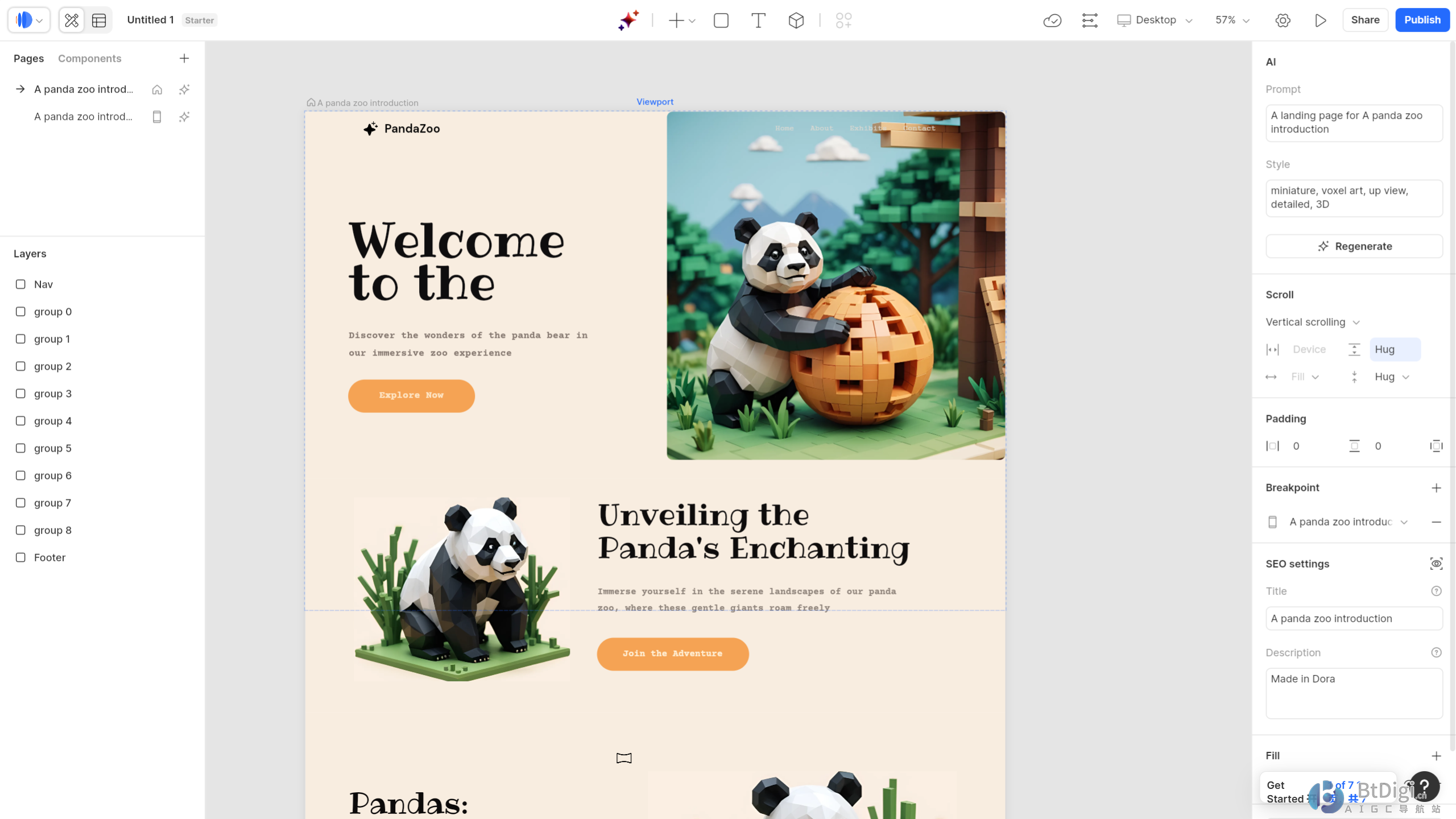Click the Join the Adventure button
1456x819 pixels.
[673, 654]
